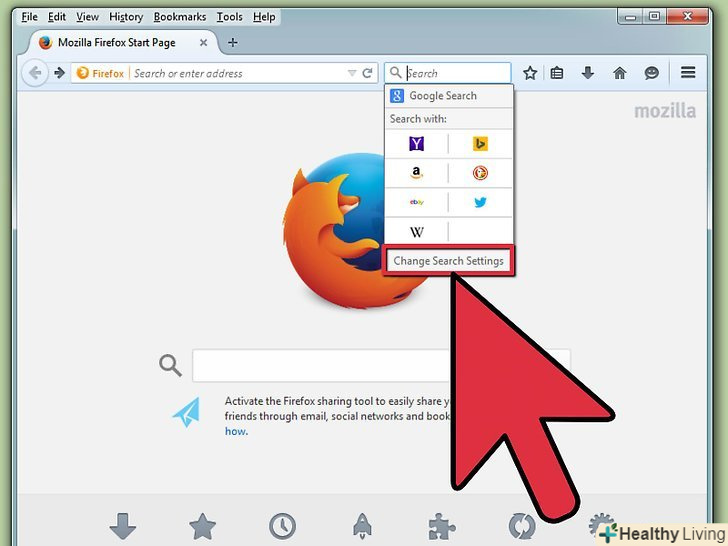Bookmark this page with star icon

click(x=530, y=73)
